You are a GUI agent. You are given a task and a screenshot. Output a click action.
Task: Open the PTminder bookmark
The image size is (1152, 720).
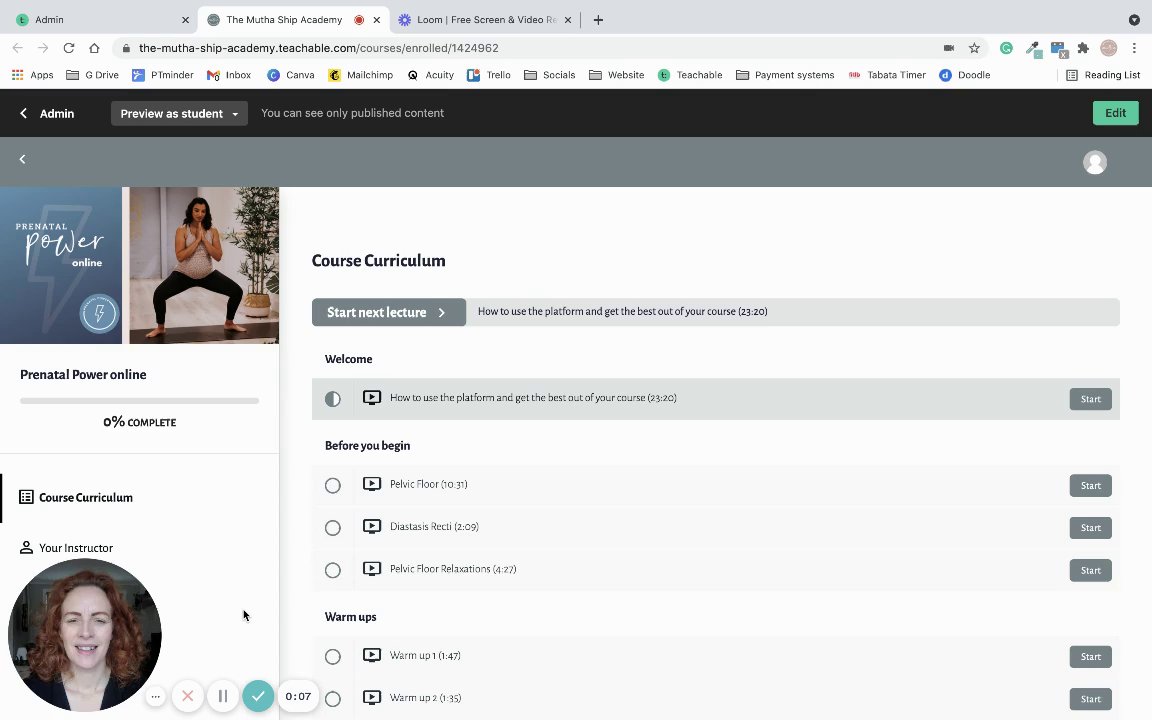click(163, 75)
